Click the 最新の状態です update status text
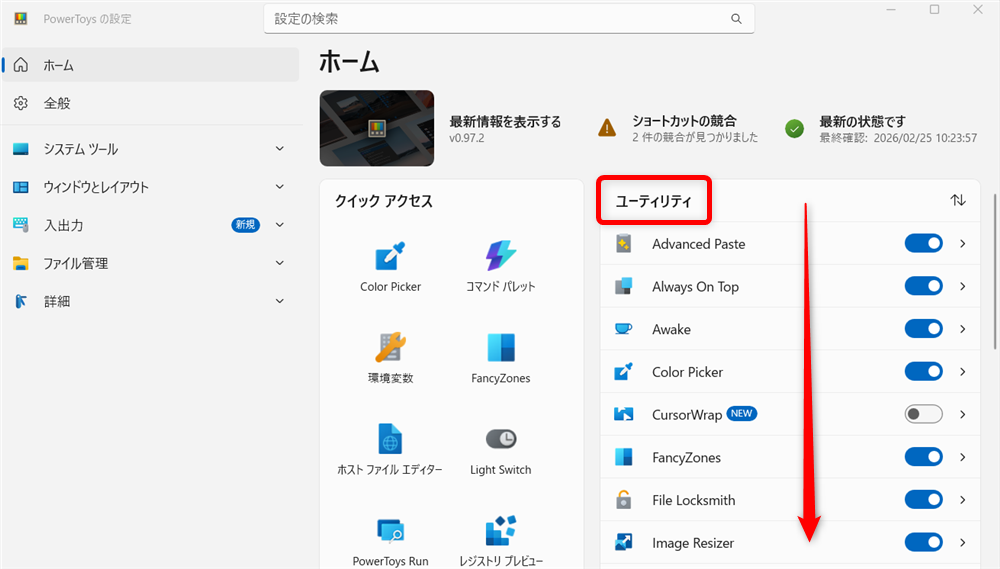 [862, 121]
